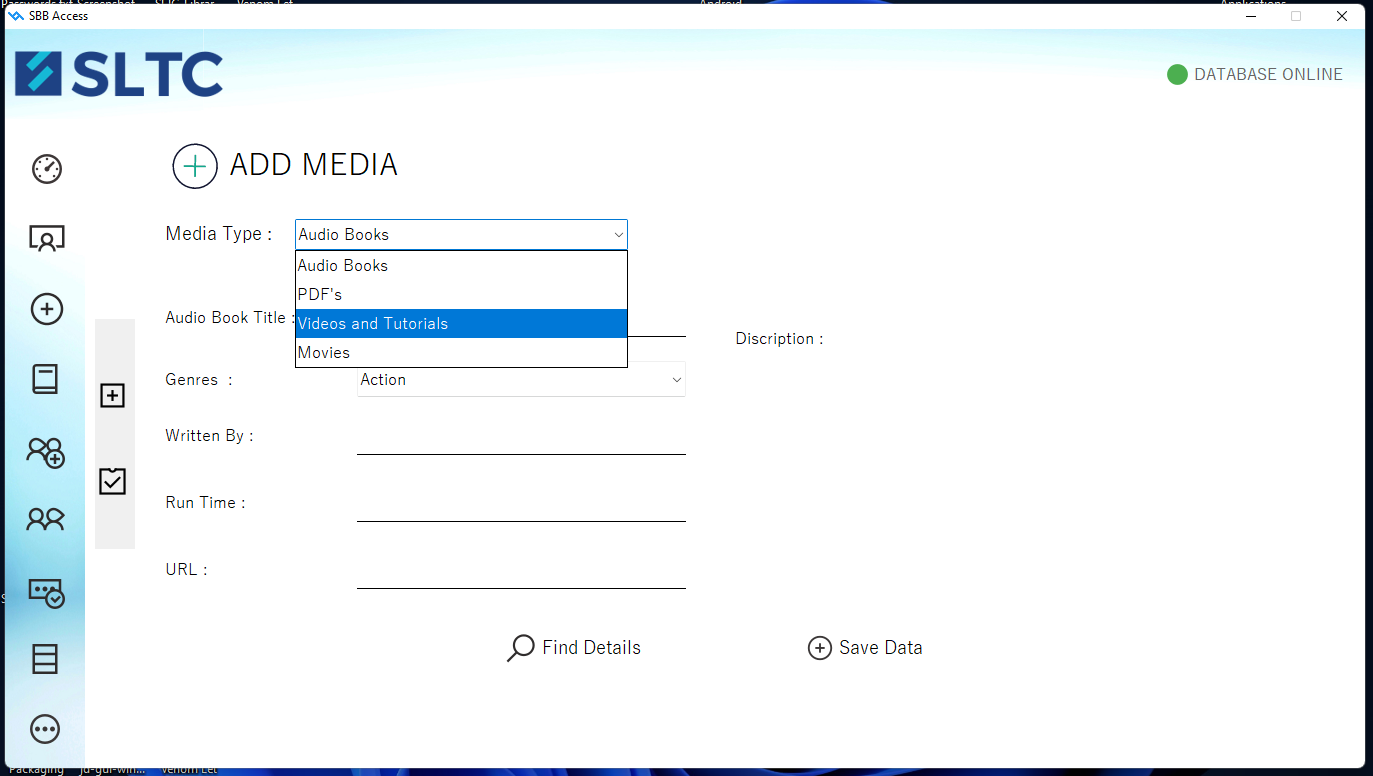The height and width of the screenshot is (776, 1373).
Task: Click the message checkmark sidebar icon
Action: pyautogui.click(x=47, y=592)
